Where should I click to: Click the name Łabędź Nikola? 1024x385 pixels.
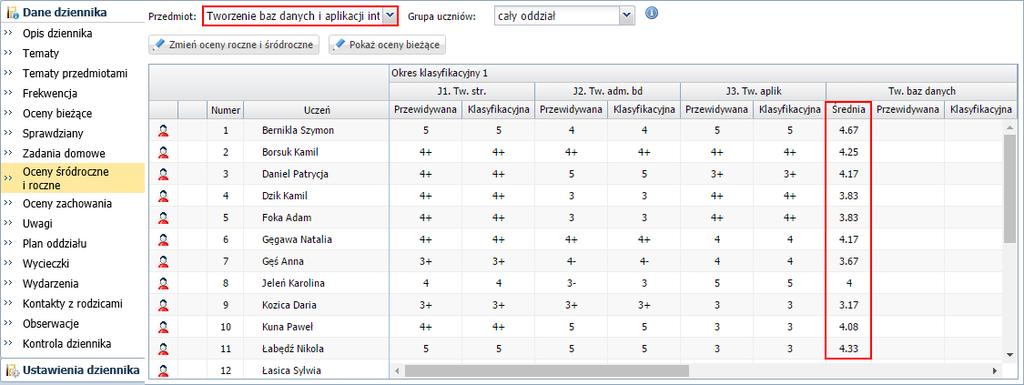pos(293,349)
